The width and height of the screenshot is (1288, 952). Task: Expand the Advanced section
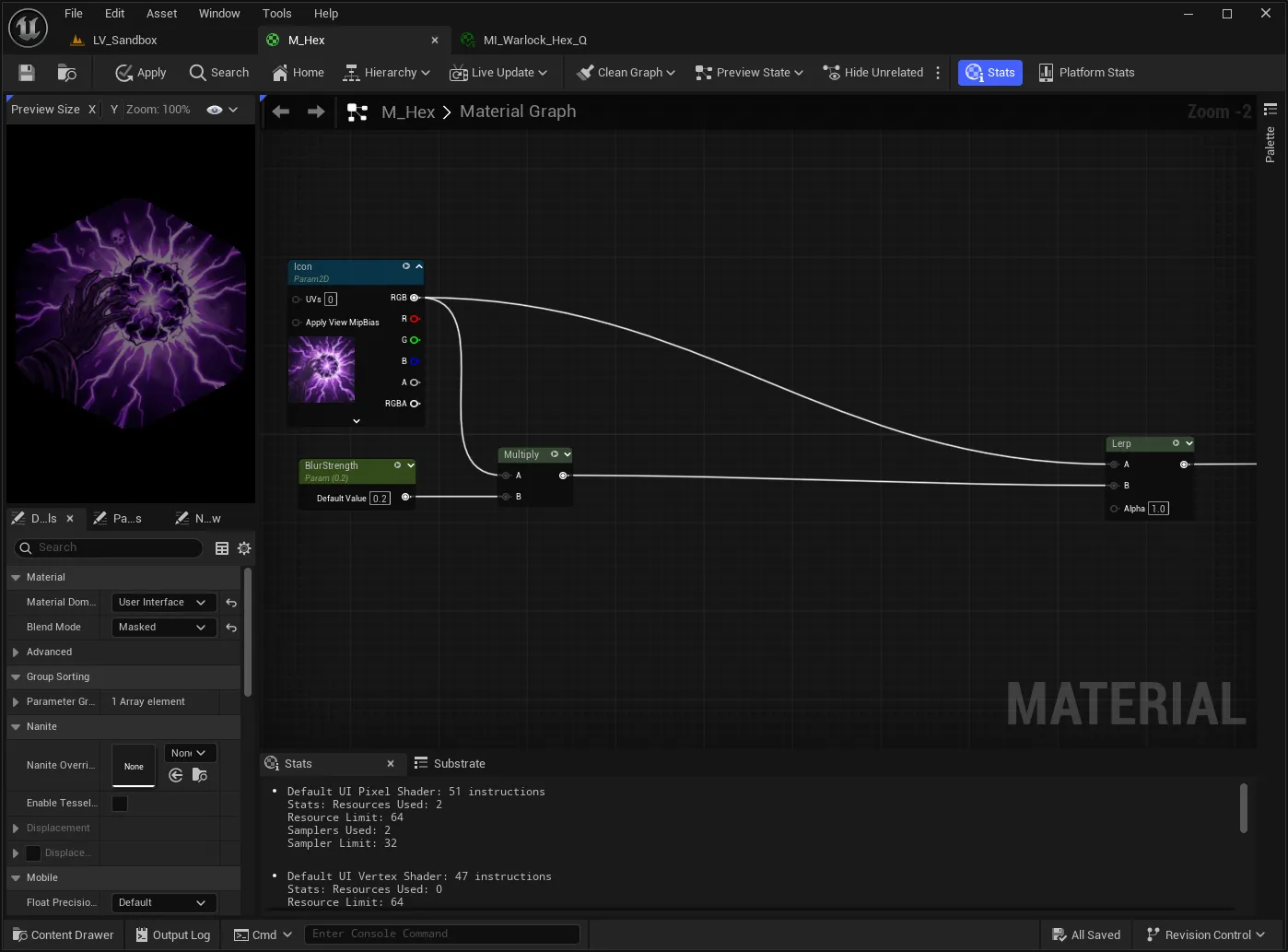[16, 652]
